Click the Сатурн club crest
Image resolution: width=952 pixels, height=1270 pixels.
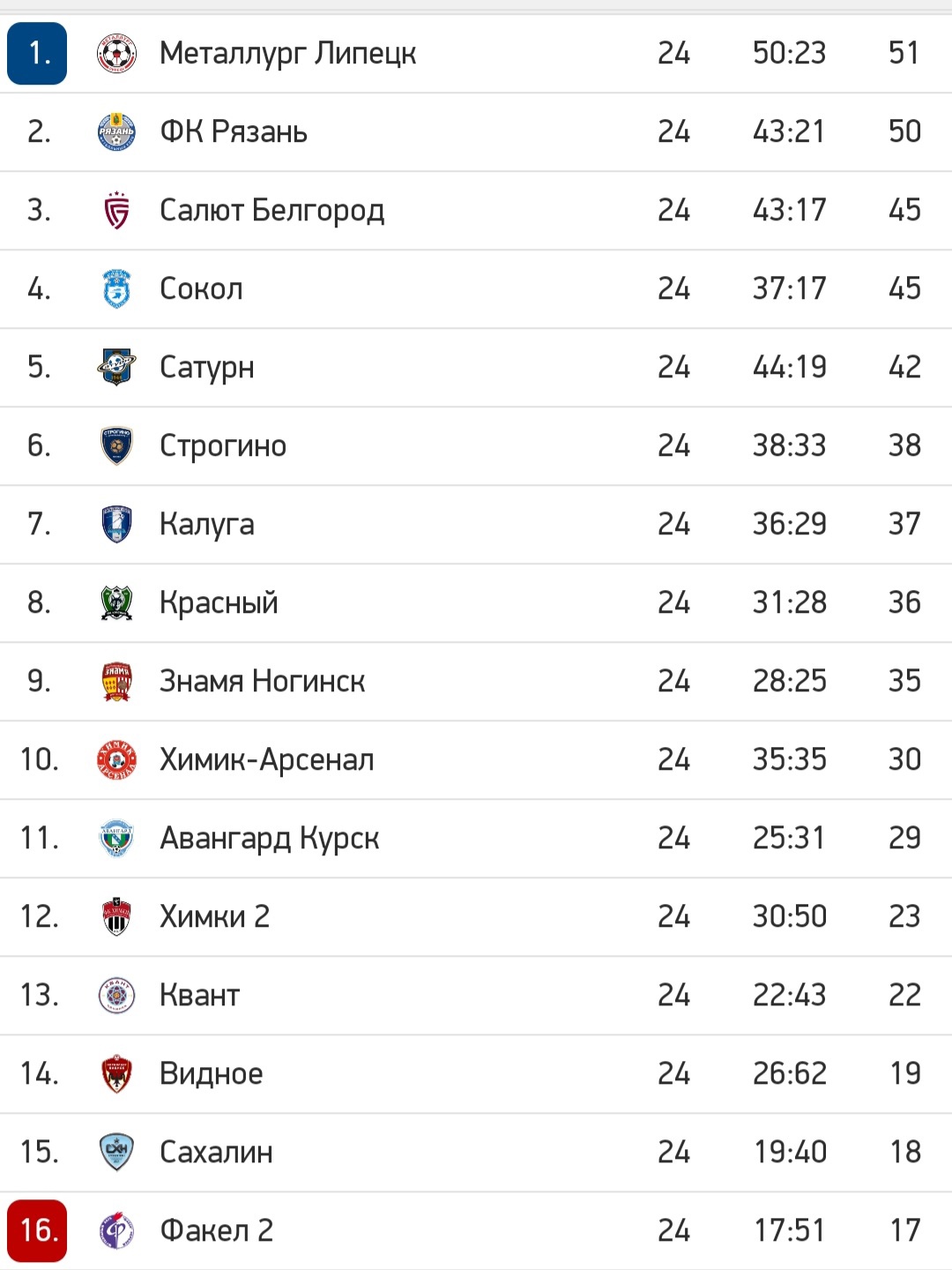[116, 368]
